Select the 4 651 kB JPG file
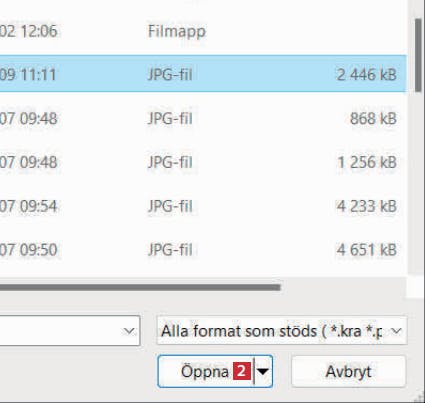 [x=203, y=250]
